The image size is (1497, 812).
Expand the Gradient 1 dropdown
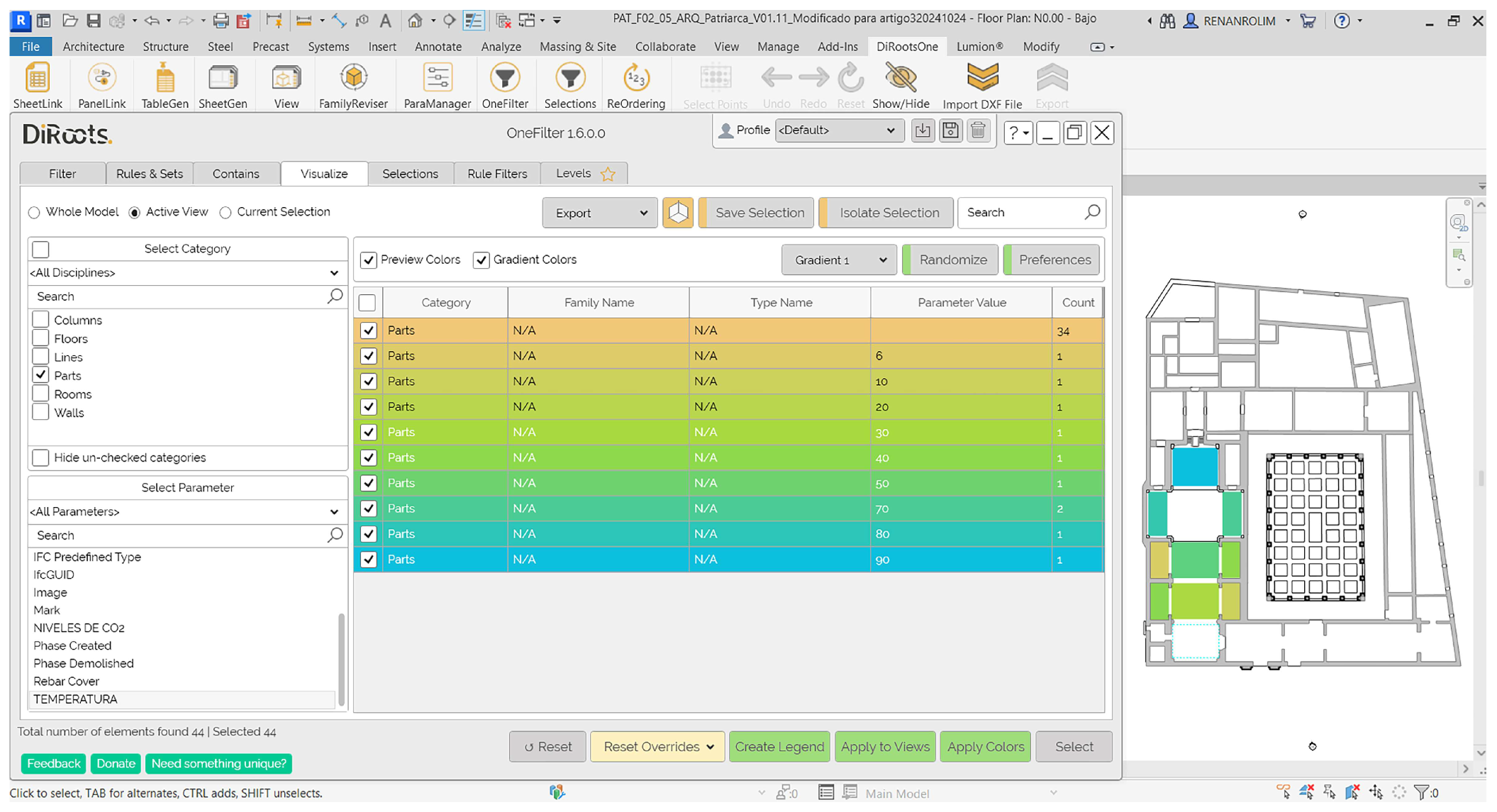[840, 260]
